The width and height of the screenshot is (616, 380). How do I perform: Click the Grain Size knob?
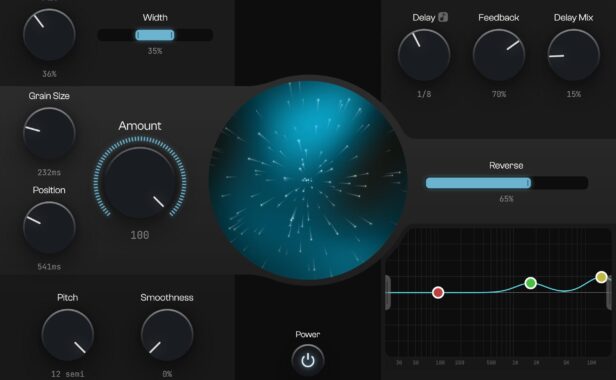(49, 133)
